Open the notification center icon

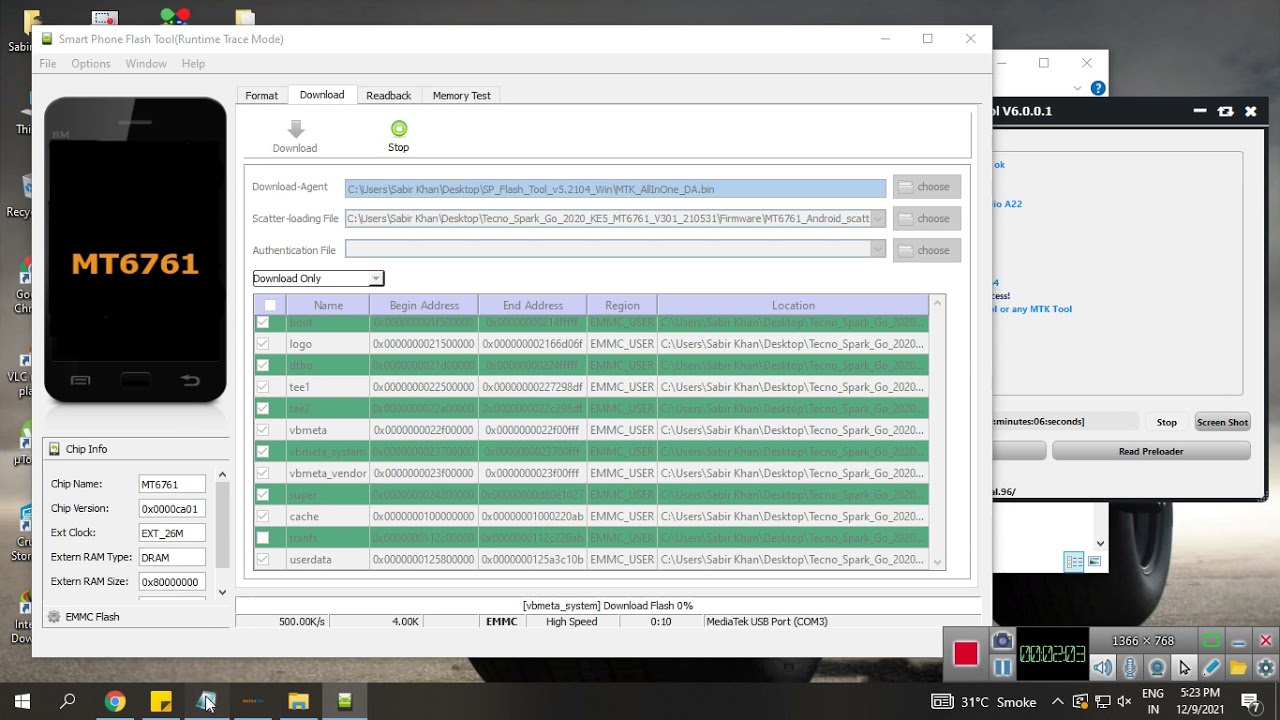tap(1250, 701)
